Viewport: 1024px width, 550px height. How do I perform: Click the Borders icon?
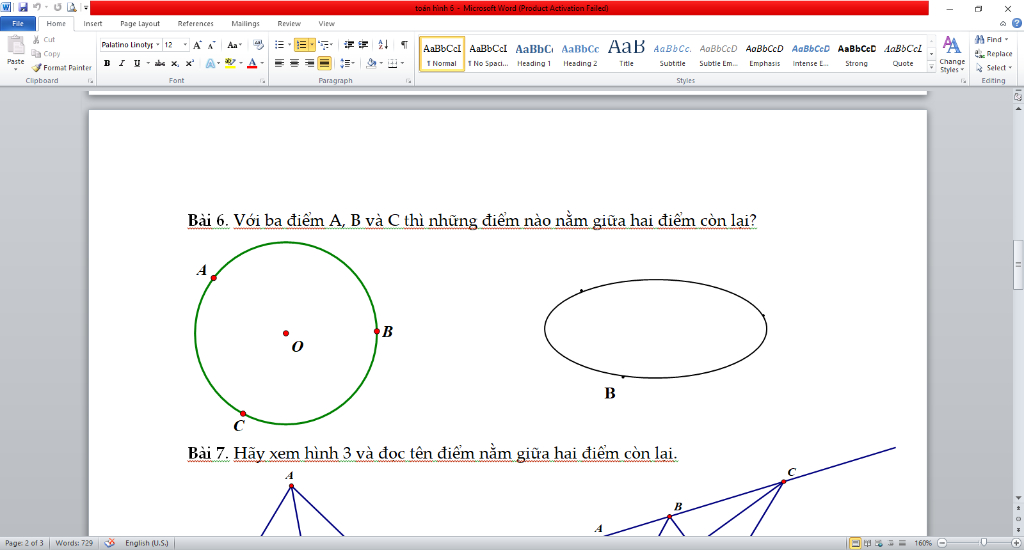[392, 63]
